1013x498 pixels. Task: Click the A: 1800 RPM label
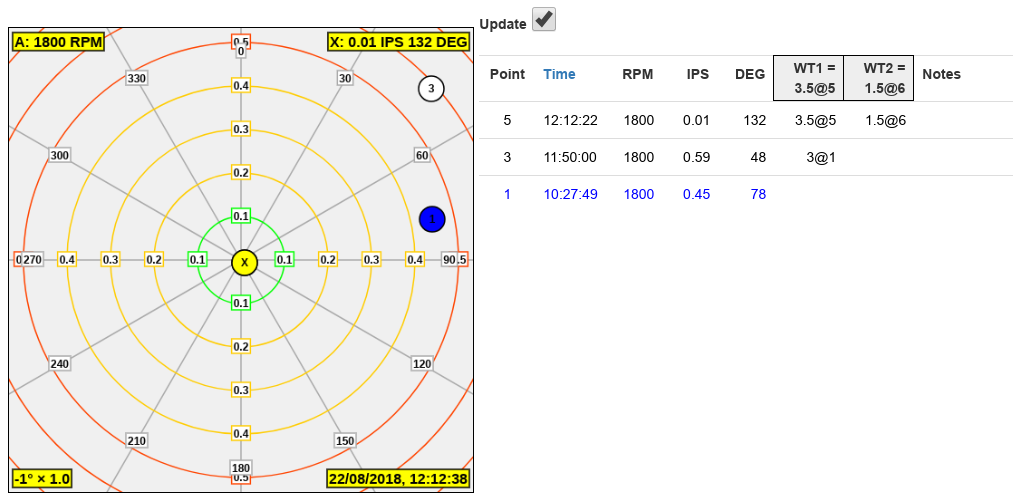point(57,42)
